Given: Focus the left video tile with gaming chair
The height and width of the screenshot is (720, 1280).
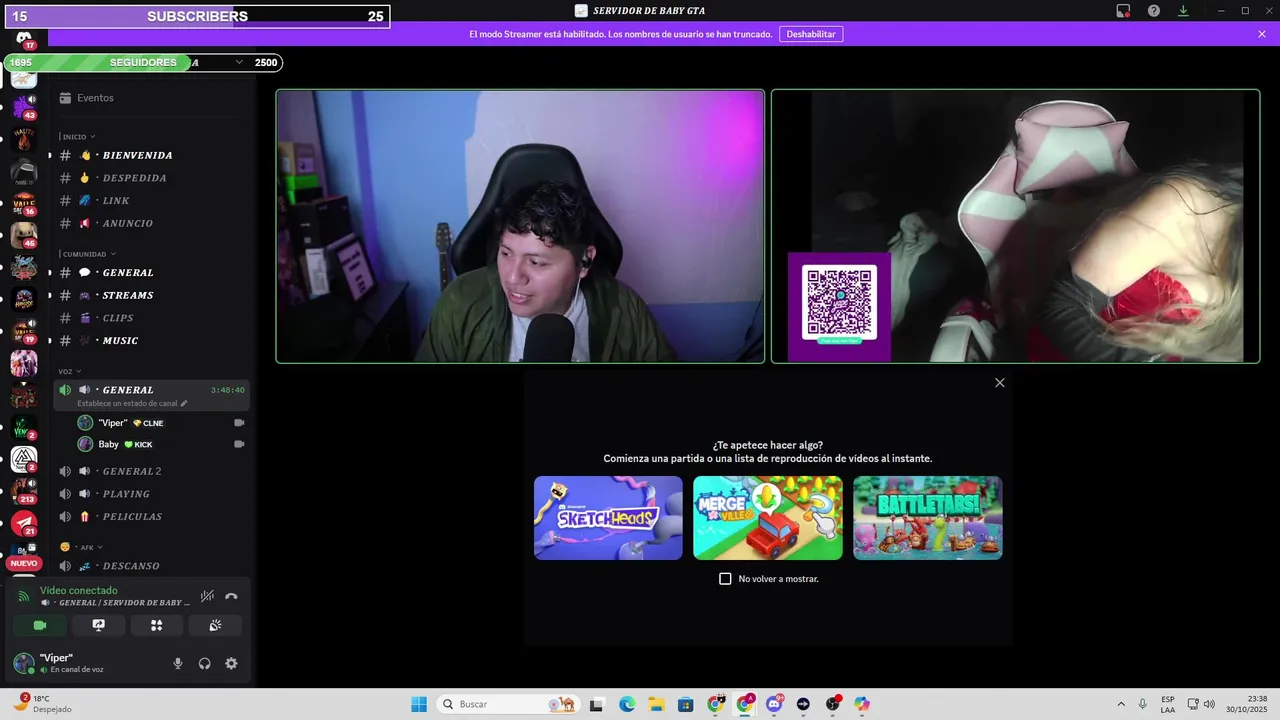Looking at the screenshot, I should (x=520, y=226).
